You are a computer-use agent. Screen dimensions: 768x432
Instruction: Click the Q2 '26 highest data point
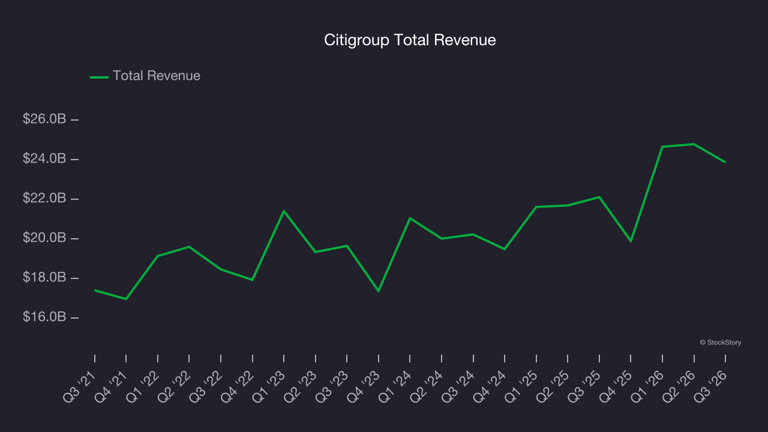point(694,144)
